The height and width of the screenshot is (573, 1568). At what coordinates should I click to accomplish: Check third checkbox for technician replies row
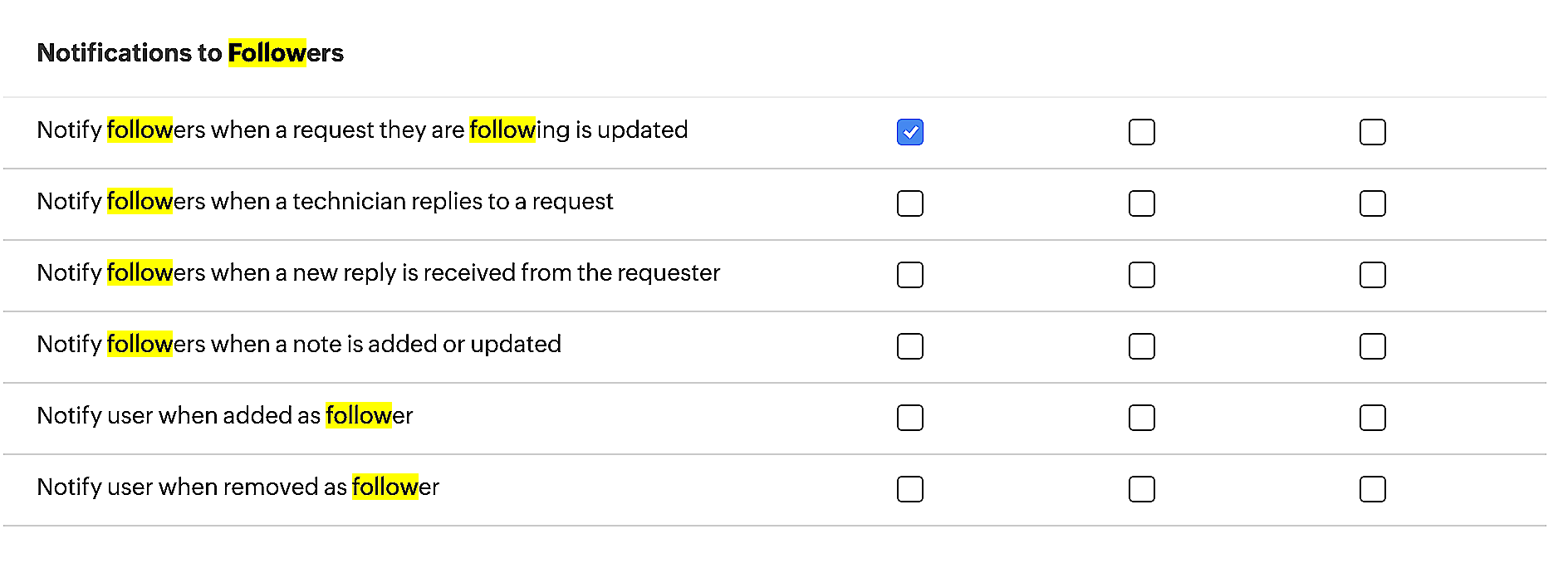pyautogui.click(x=1373, y=203)
